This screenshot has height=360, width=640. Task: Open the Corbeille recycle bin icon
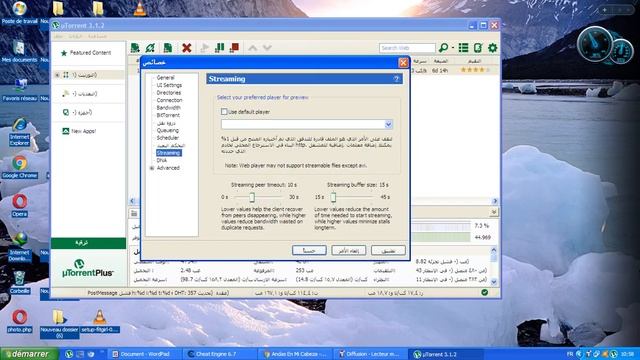click(20, 282)
